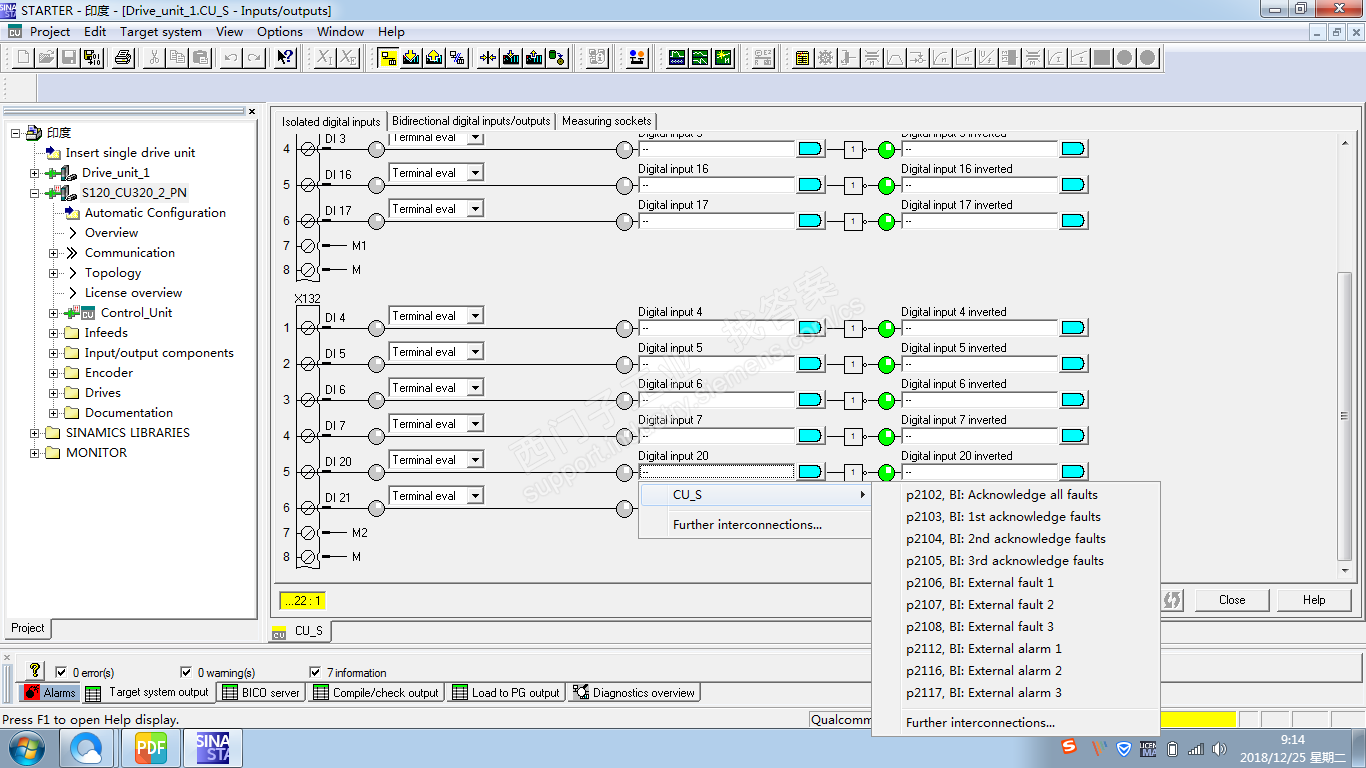
Task: Click the Digital input 7 inverted field
Action: 979,436
